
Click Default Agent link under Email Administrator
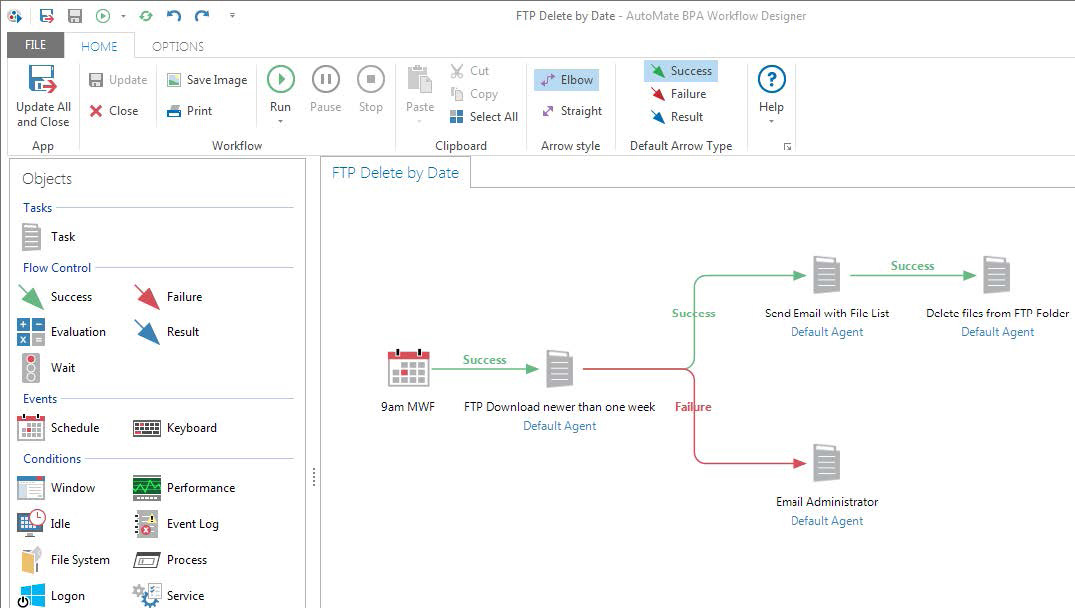click(827, 521)
